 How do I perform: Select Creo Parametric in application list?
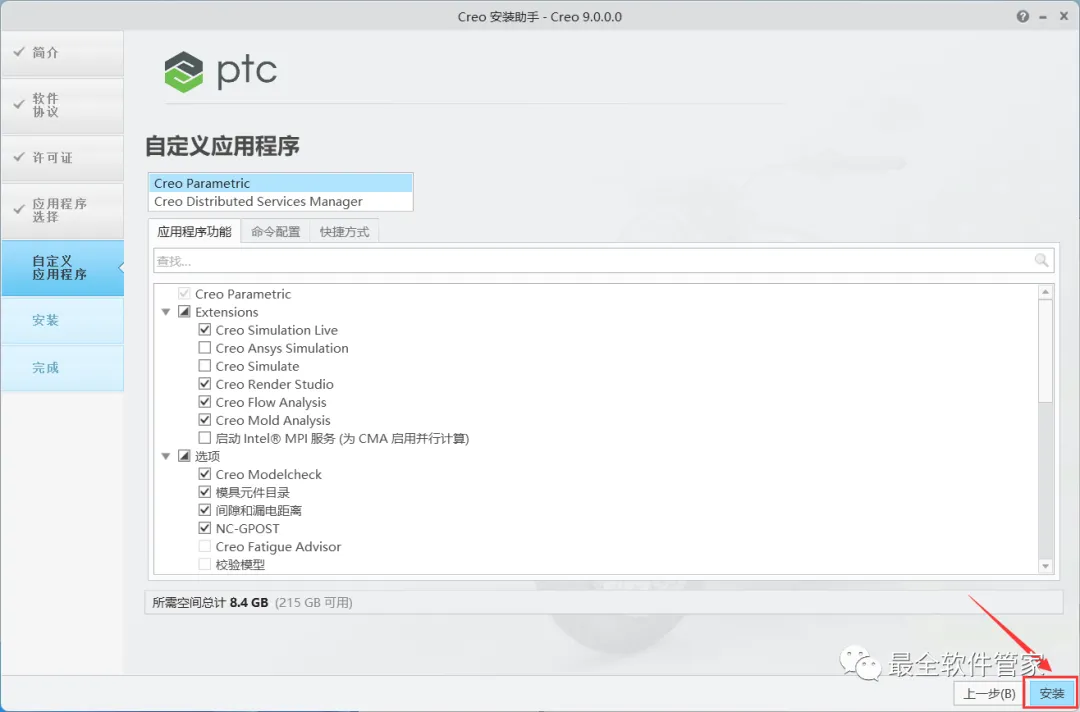click(280, 183)
